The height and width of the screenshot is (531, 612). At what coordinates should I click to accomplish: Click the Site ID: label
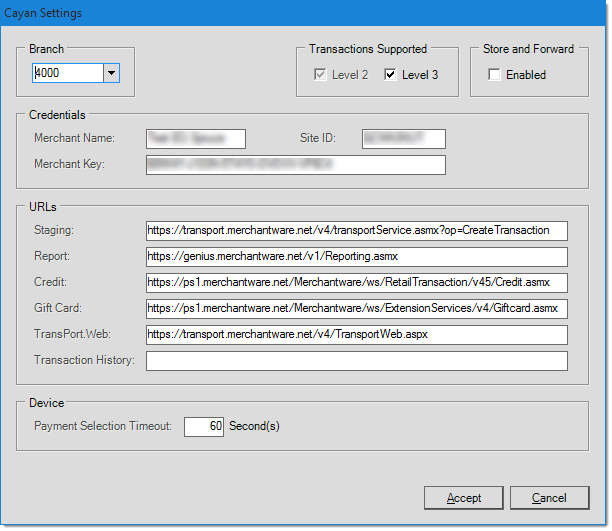coord(318,138)
